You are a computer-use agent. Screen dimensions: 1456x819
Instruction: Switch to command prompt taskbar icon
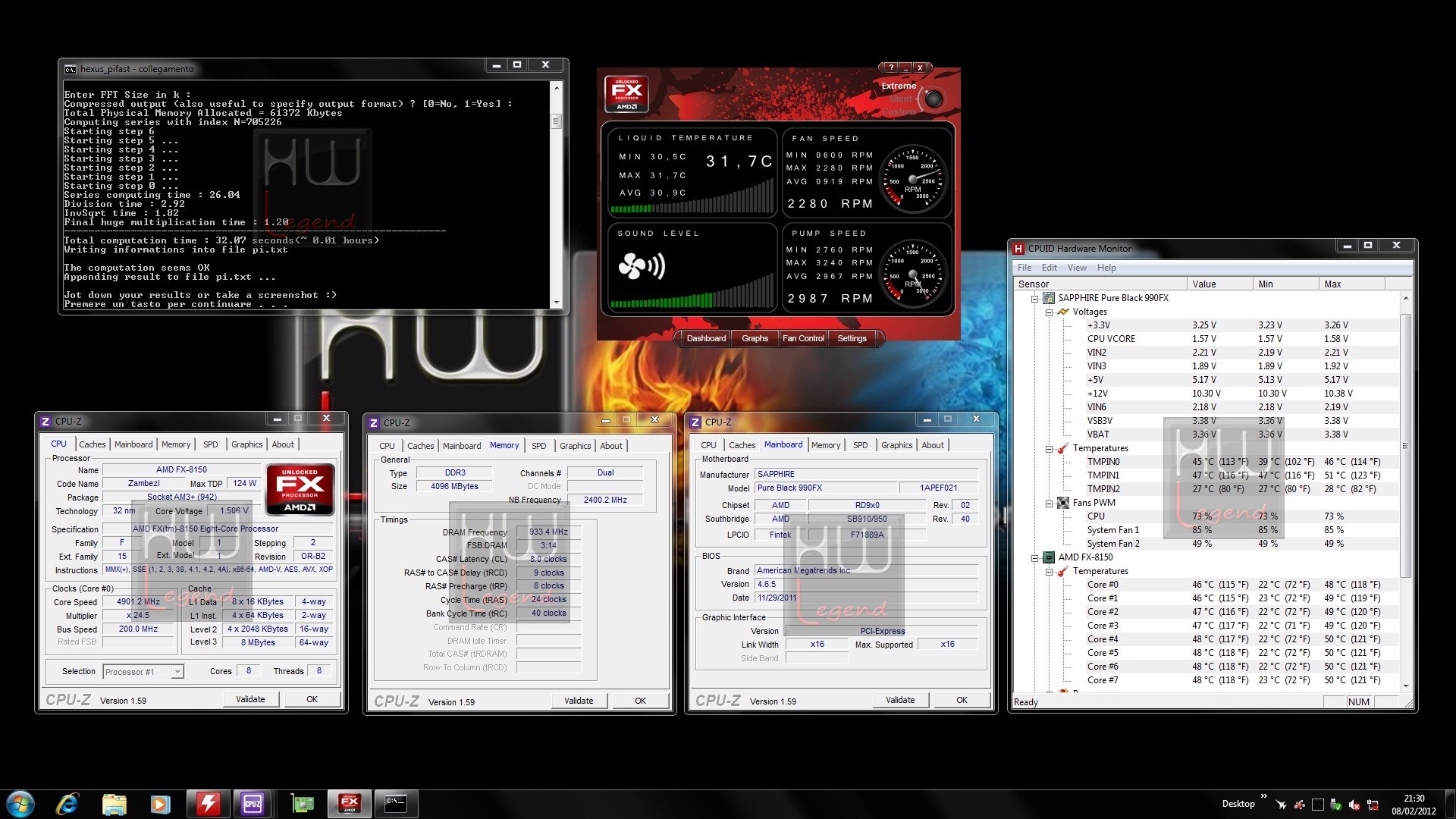tap(396, 804)
